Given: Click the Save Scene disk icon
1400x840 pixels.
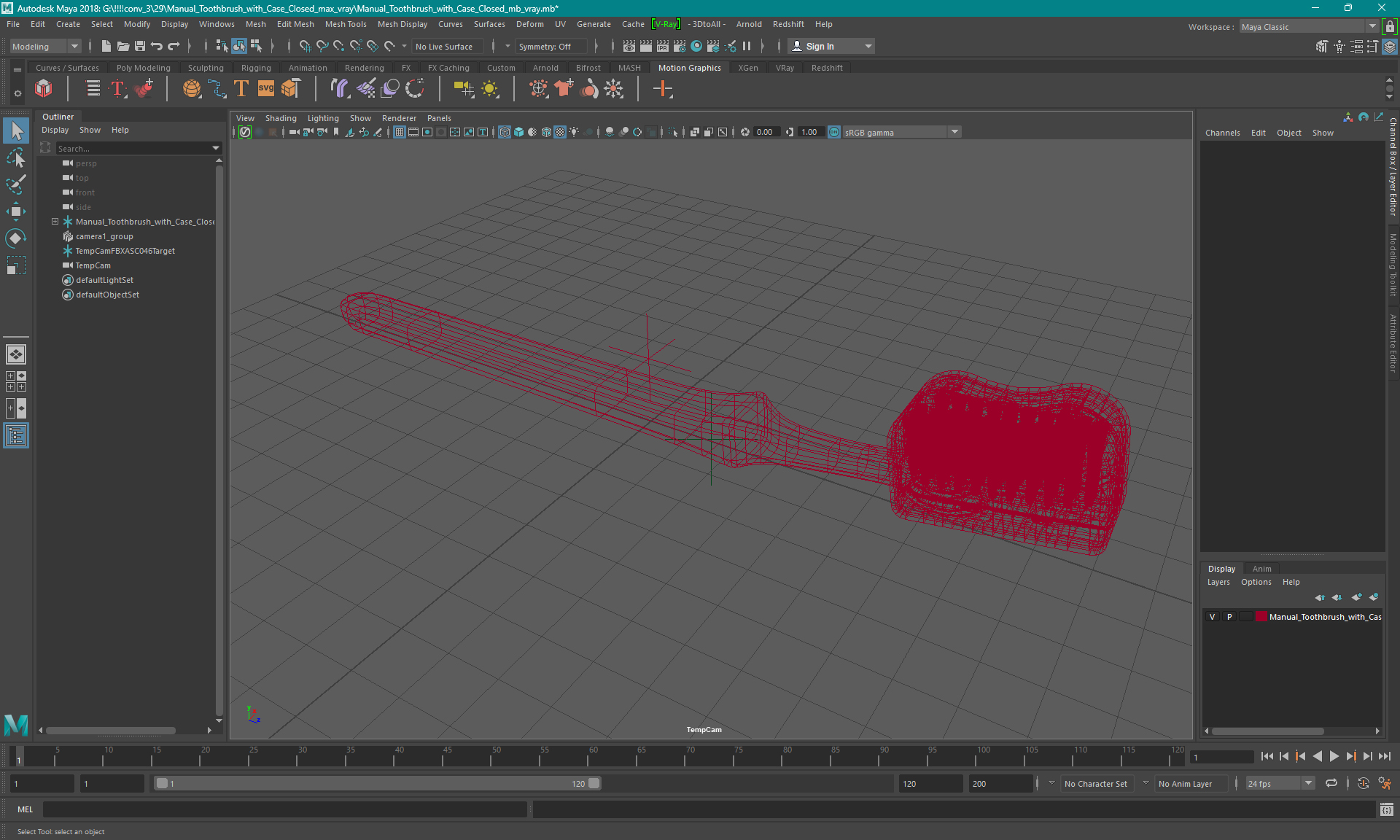Looking at the screenshot, I should pos(140,46).
